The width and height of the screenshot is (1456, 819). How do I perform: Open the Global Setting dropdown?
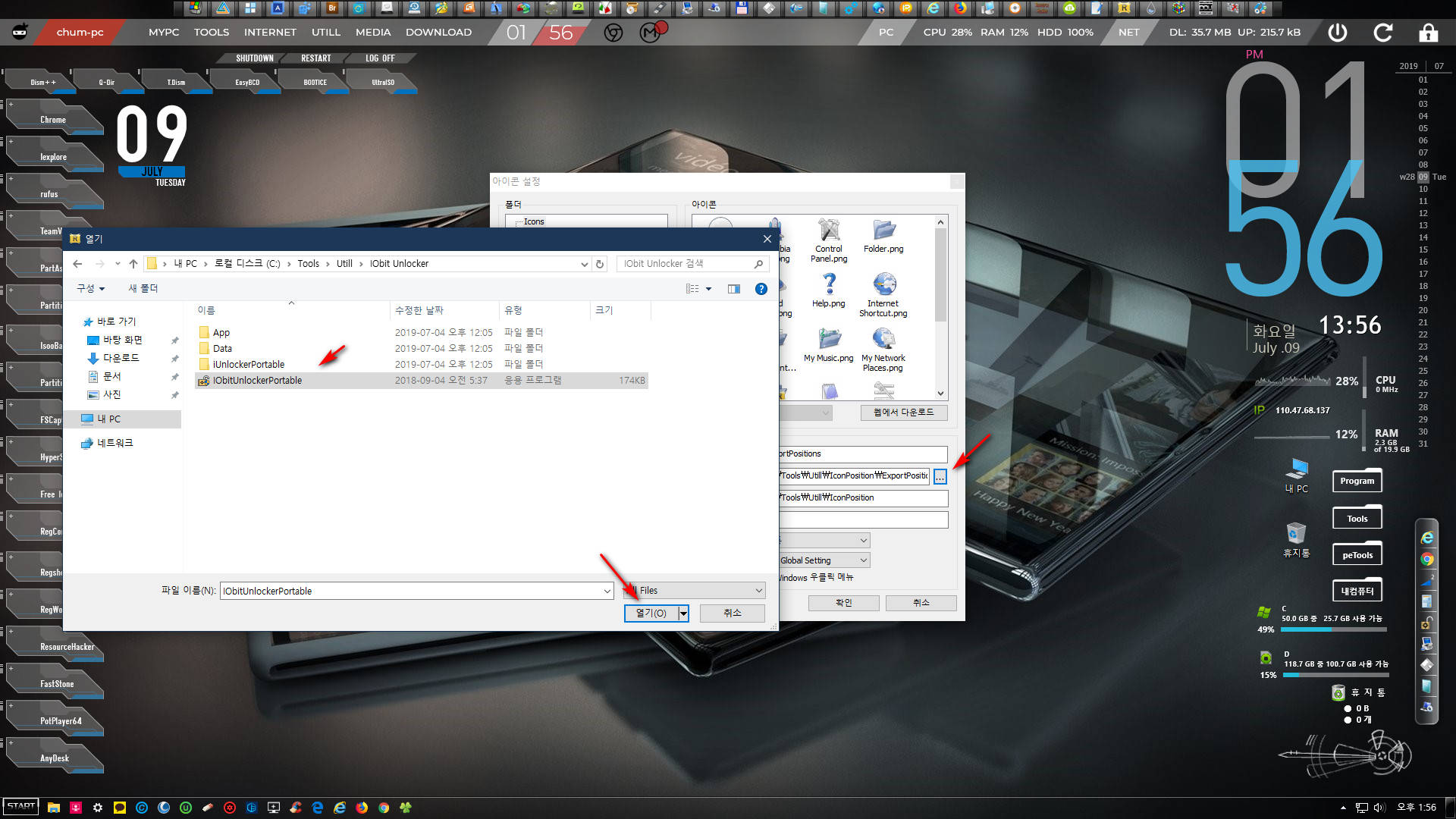(824, 560)
